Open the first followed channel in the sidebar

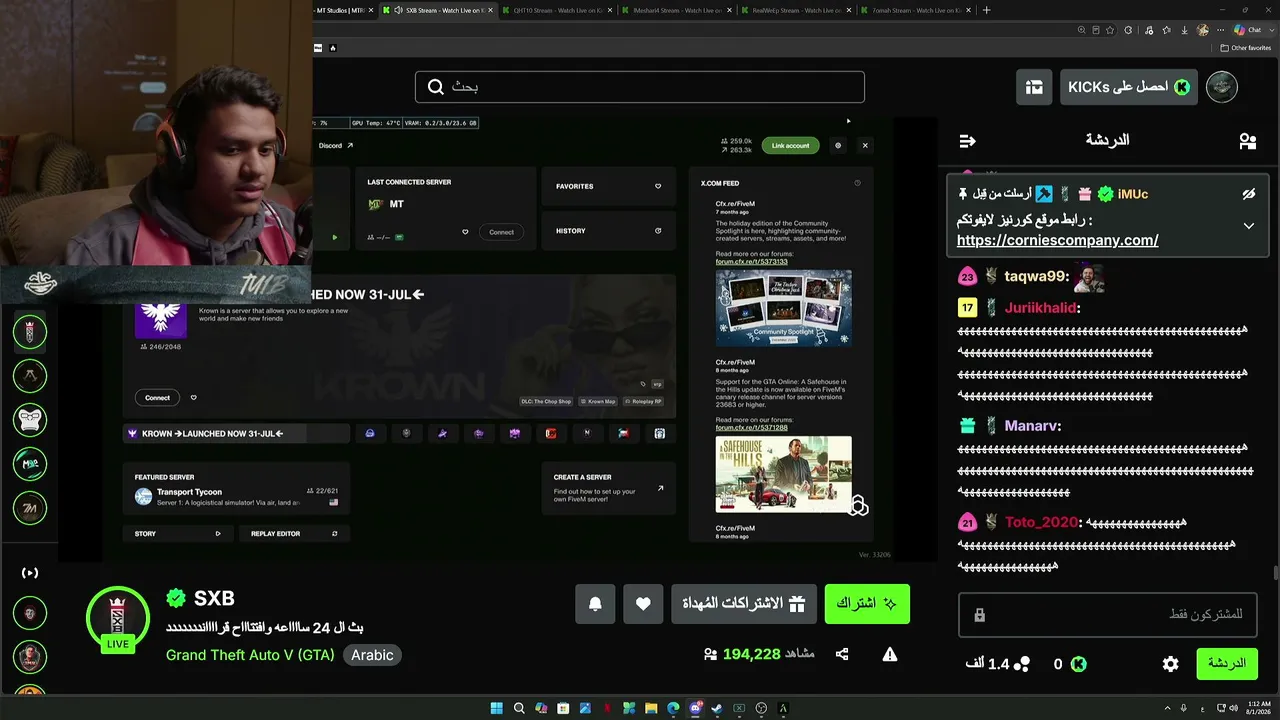tap(30, 331)
